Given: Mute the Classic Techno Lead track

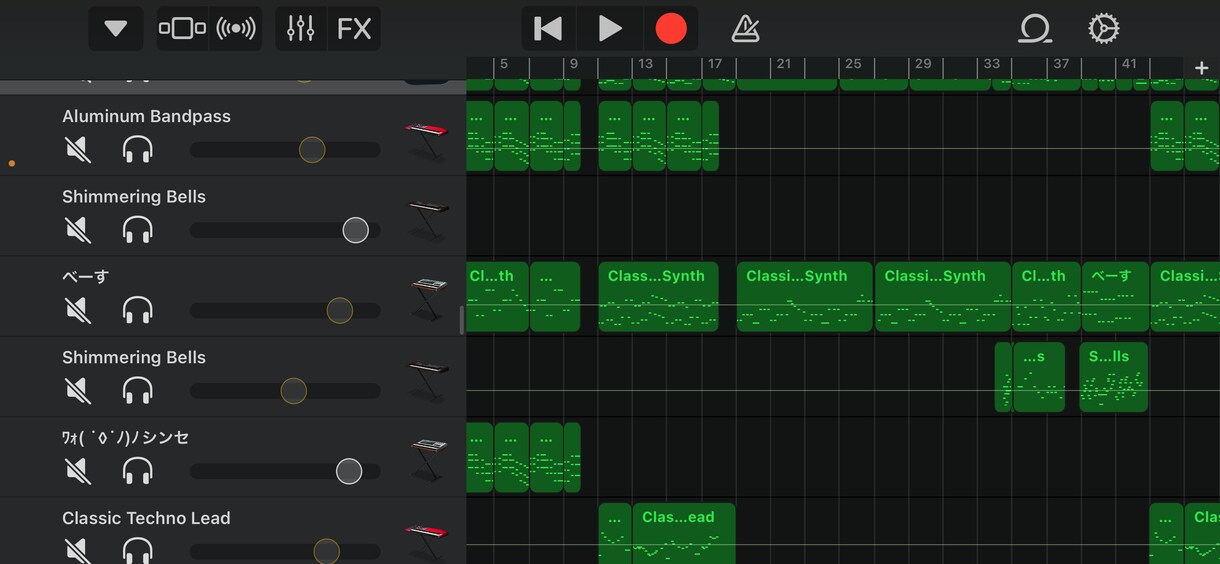Looking at the screenshot, I should (x=77, y=550).
